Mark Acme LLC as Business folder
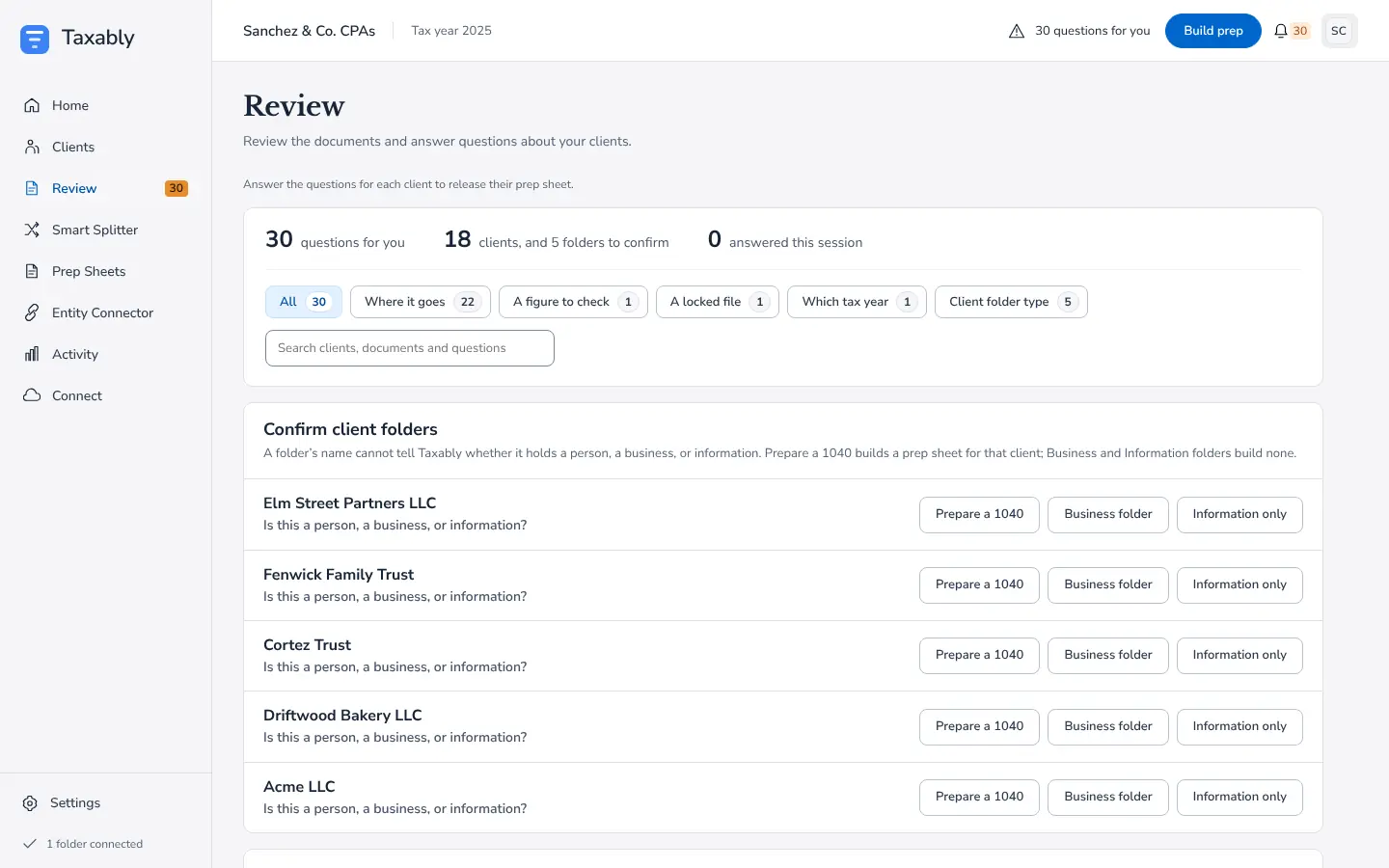 [1108, 797]
